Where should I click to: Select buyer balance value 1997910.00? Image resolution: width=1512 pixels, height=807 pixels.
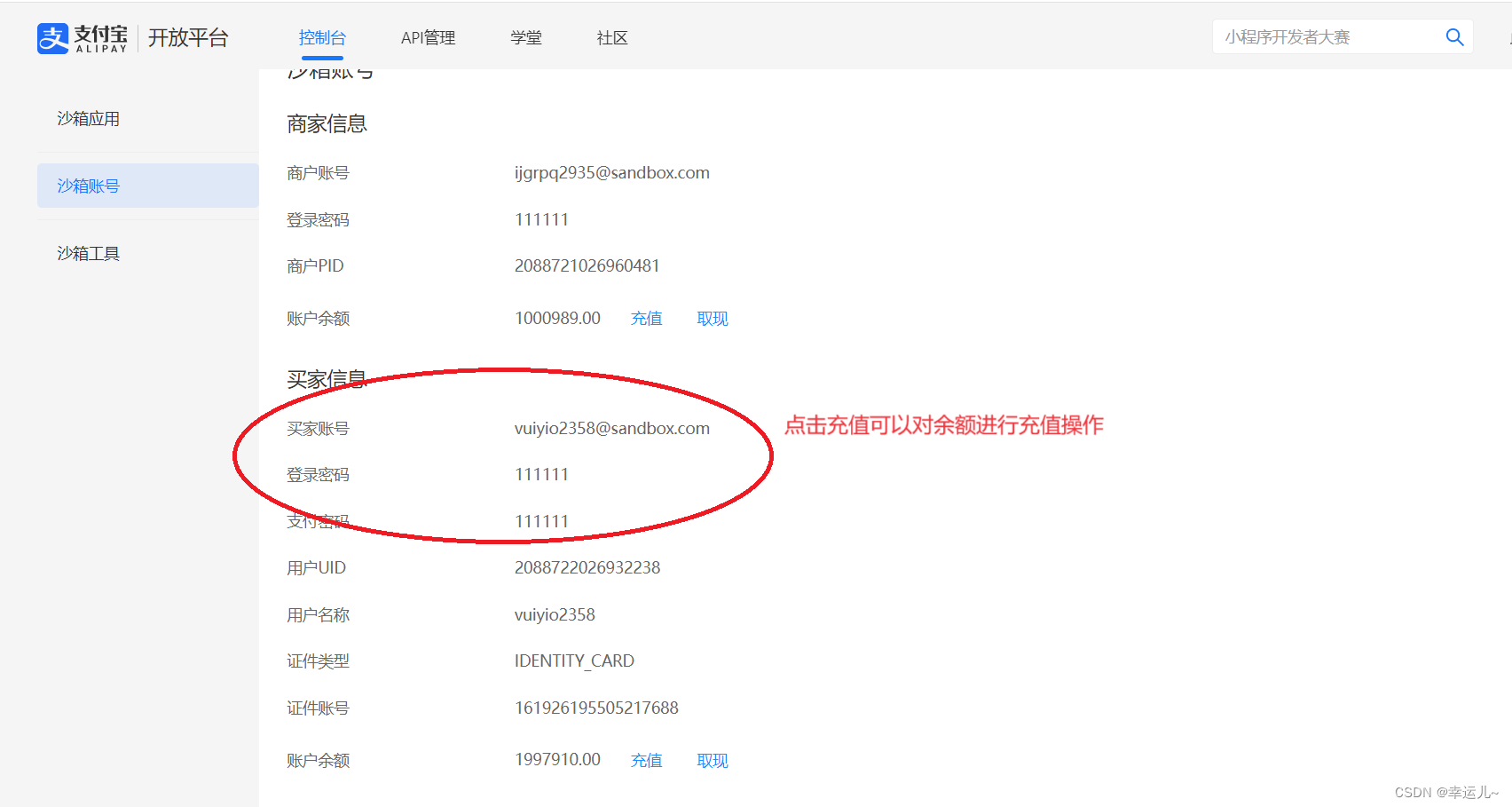click(557, 760)
